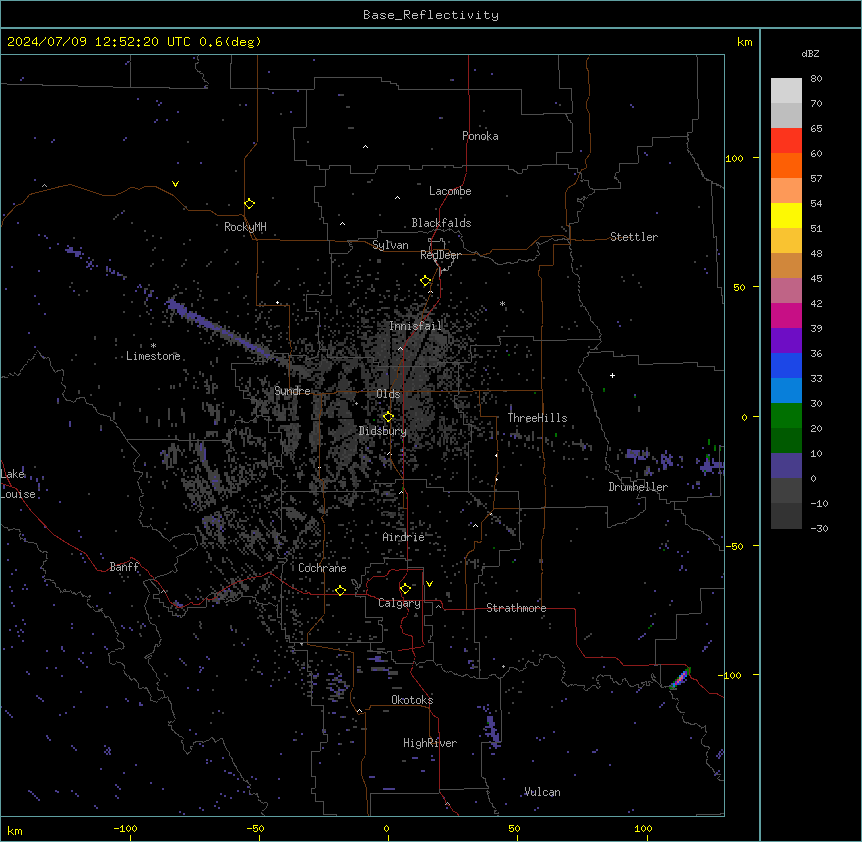The height and width of the screenshot is (842, 862).
Task: Click the 0.6(deg) elevation angle text
Action: point(230,42)
